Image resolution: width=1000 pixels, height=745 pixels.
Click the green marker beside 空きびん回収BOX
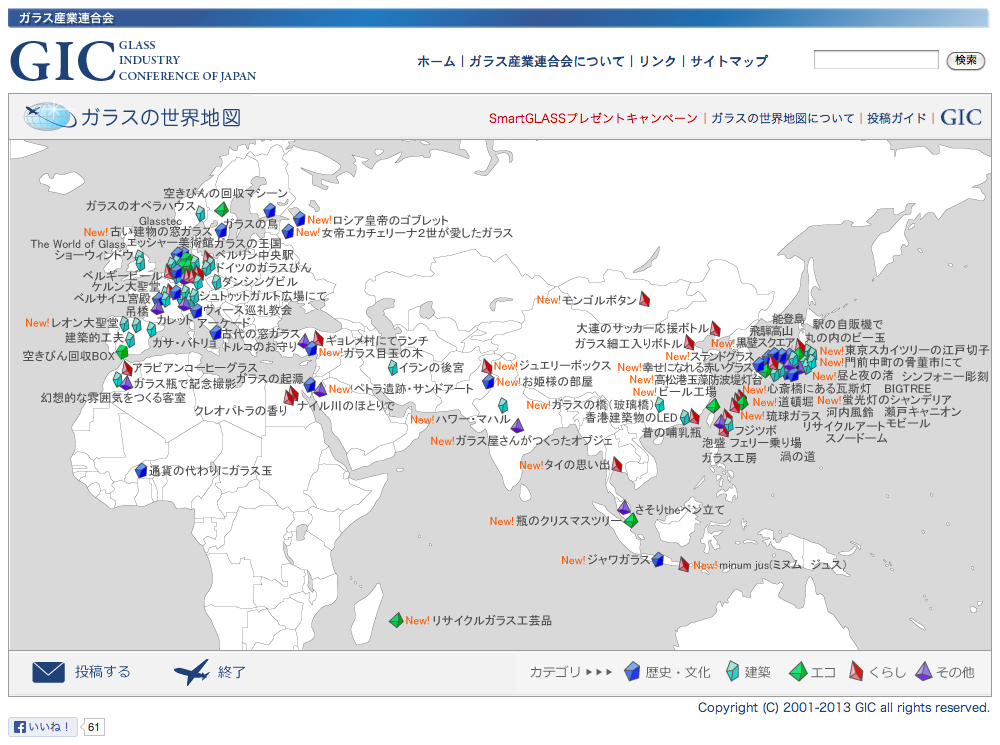coord(122,351)
